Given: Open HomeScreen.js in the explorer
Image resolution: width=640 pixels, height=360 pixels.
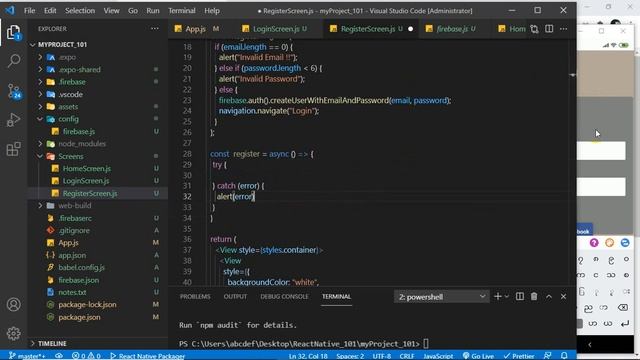Looking at the screenshot, I should 87,169.
